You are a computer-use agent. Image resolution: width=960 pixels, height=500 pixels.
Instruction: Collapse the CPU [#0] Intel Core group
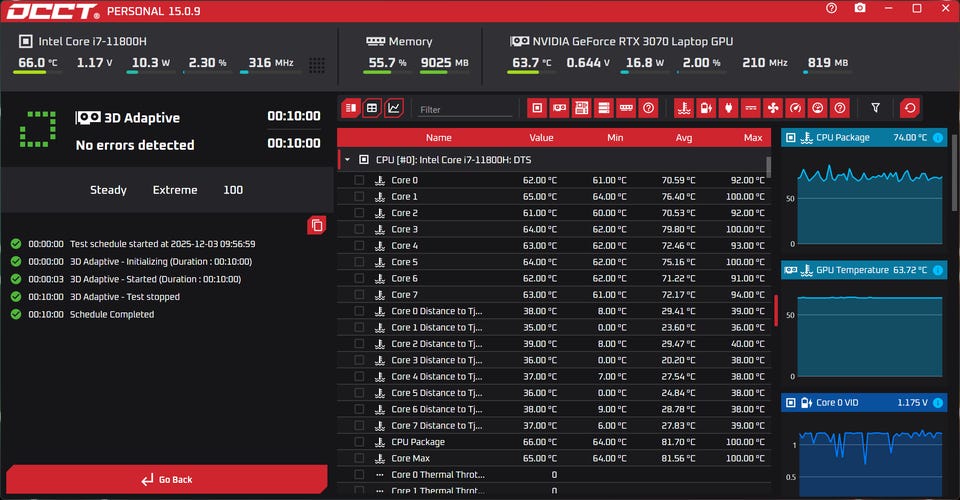347,159
